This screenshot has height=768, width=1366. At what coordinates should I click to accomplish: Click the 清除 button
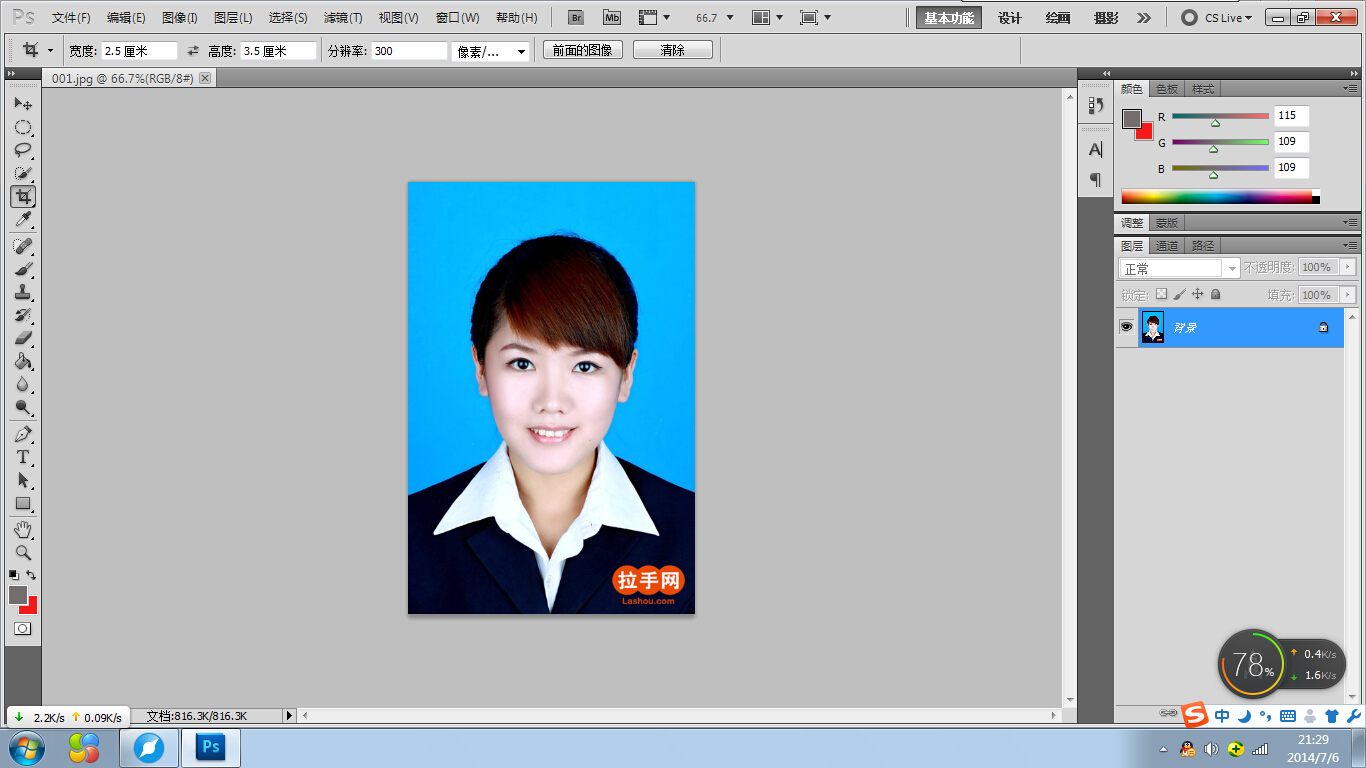pos(673,50)
